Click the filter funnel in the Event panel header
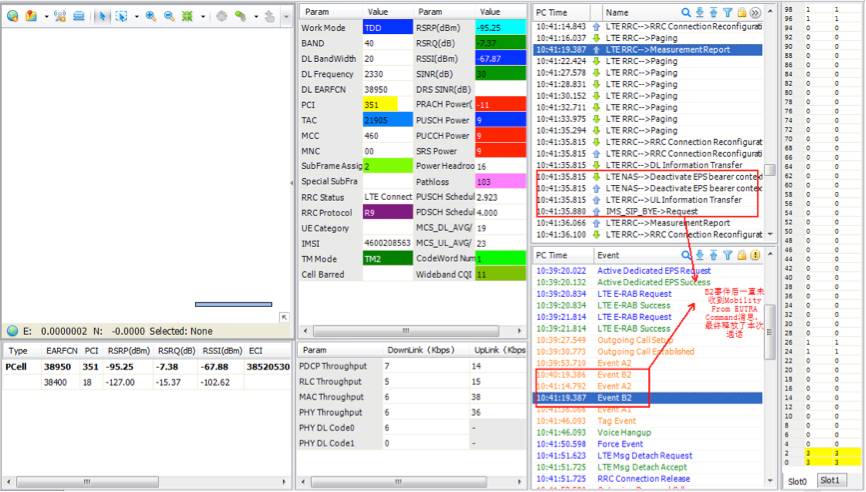Image resolution: width=866 pixels, height=492 pixels. click(728, 255)
